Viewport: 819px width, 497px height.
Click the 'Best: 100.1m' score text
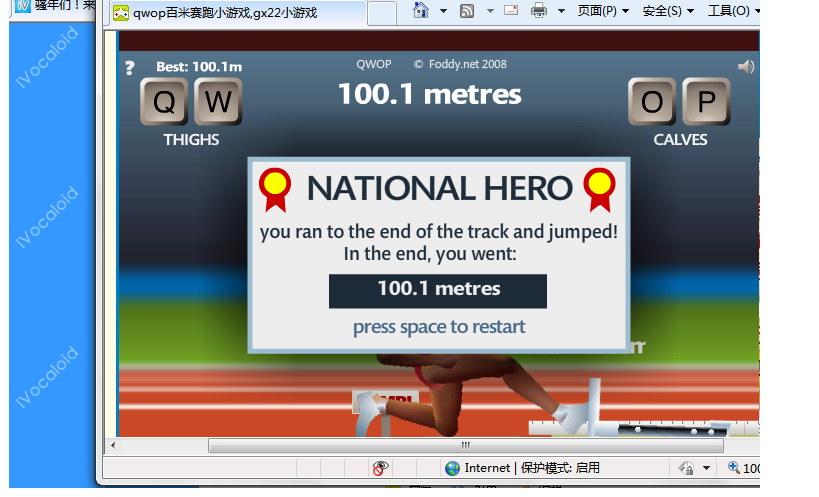point(199,67)
